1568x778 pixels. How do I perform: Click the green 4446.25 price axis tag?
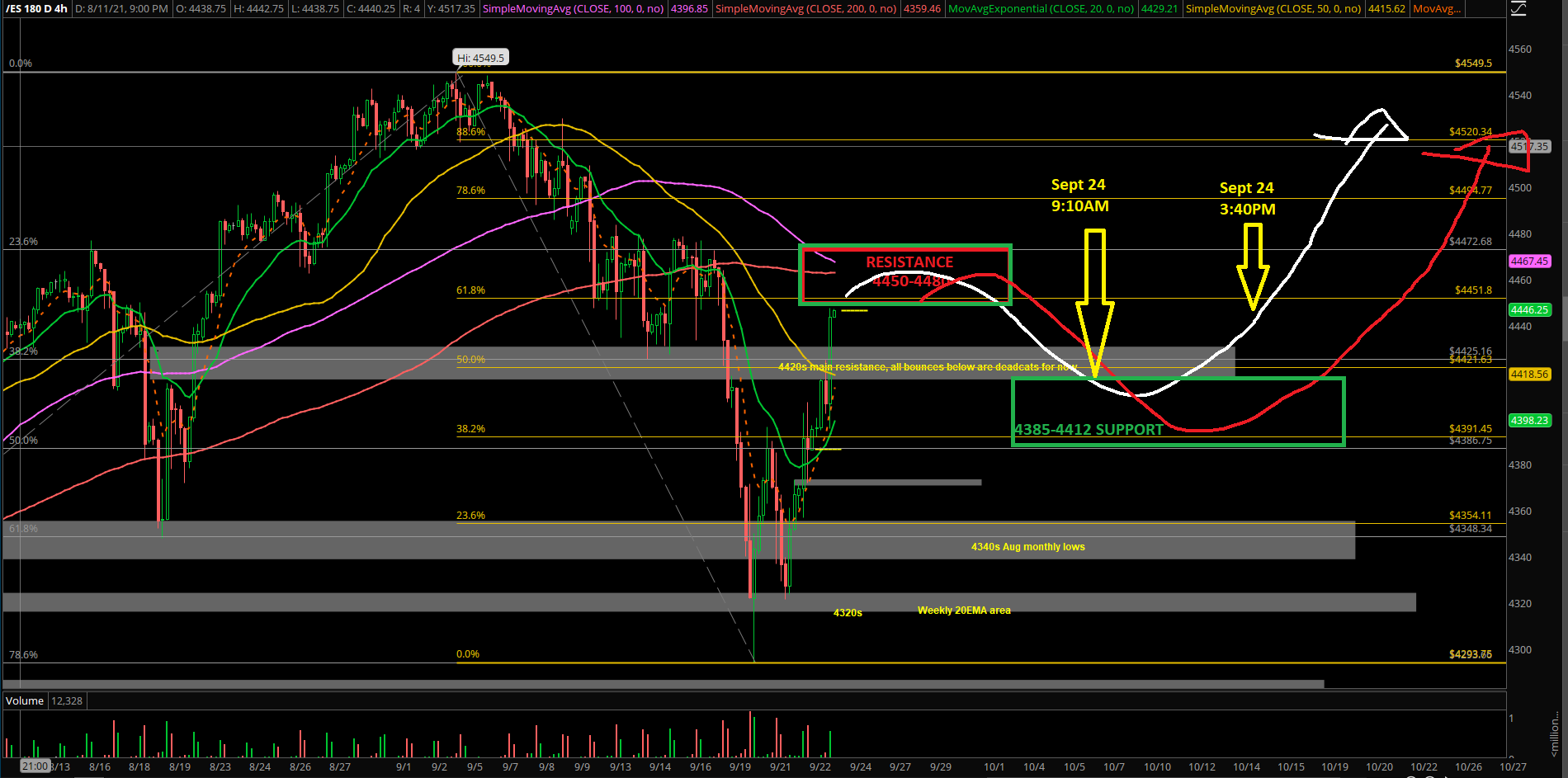1529,309
